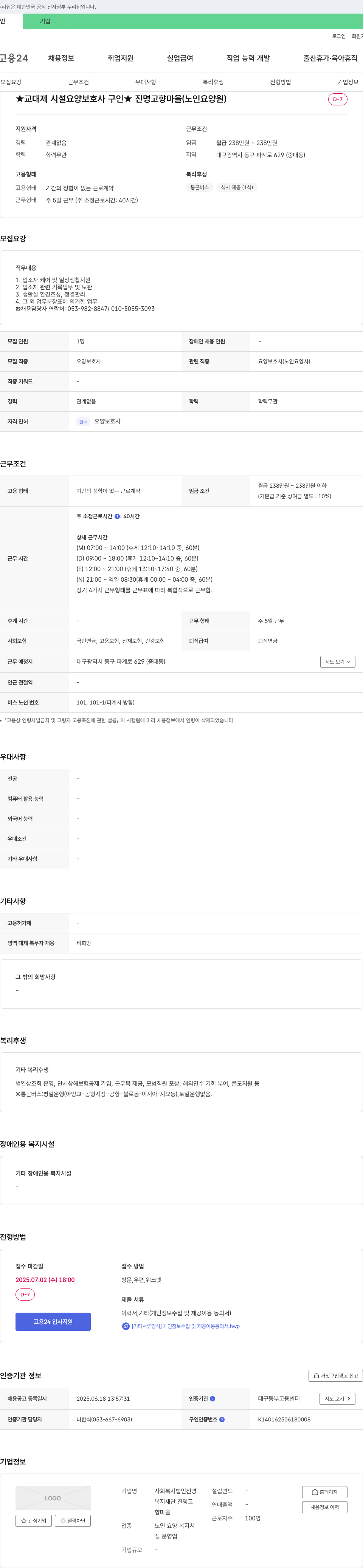Open 출산휴가·육아휴직 menu

coord(330,59)
